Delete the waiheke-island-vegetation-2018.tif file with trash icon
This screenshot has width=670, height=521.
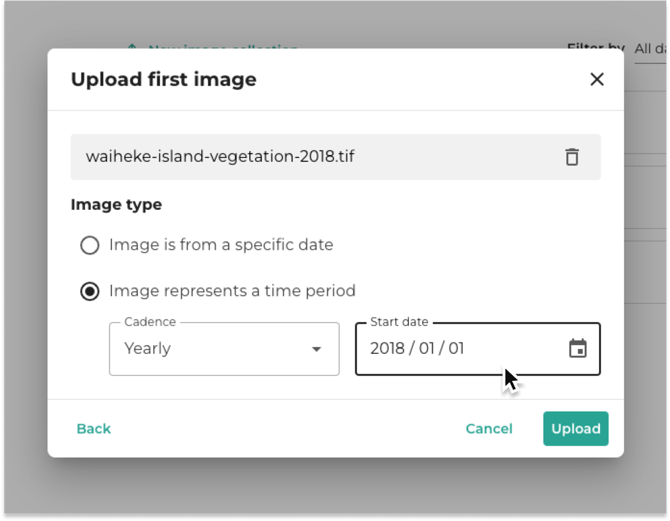[572, 157]
